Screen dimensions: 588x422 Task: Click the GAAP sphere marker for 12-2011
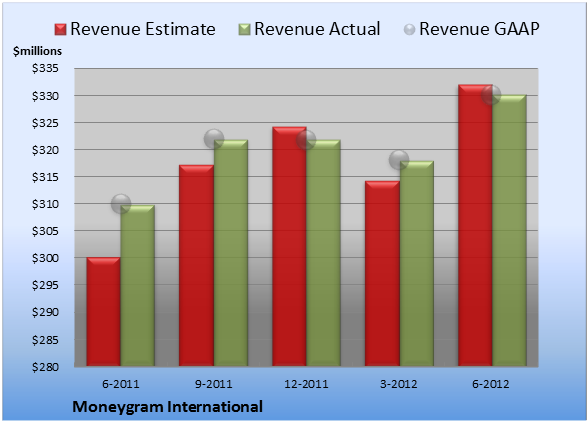(306, 140)
